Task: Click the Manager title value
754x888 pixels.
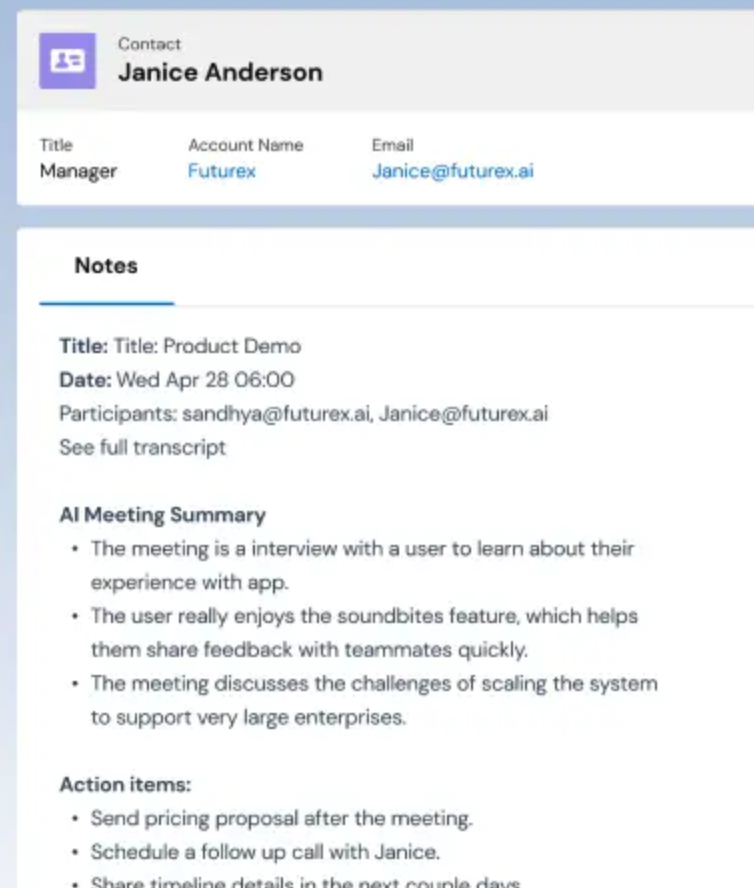Action: pyautogui.click(x=78, y=171)
